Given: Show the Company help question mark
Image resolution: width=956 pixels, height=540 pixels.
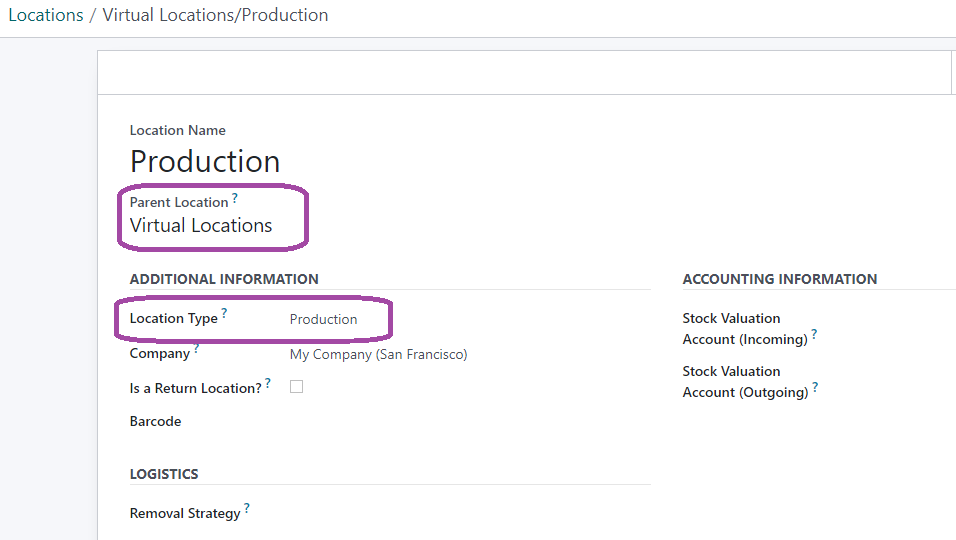Looking at the screenshot, I should tap(196, 349).
